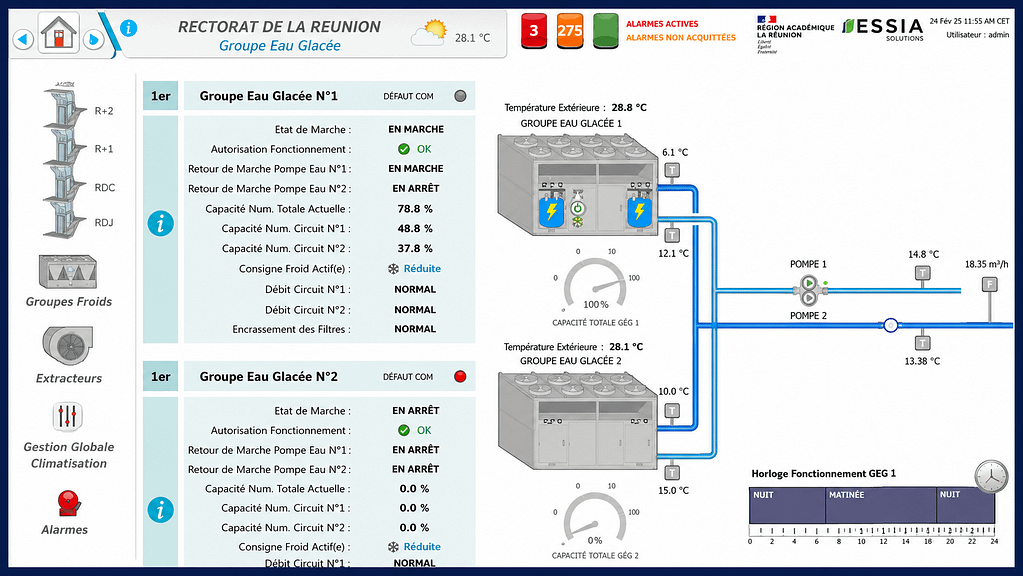The height and width of the screenshot is (576, 1023).
Task: Click the 1er tab of Groupe N°2
Action: 160,376
